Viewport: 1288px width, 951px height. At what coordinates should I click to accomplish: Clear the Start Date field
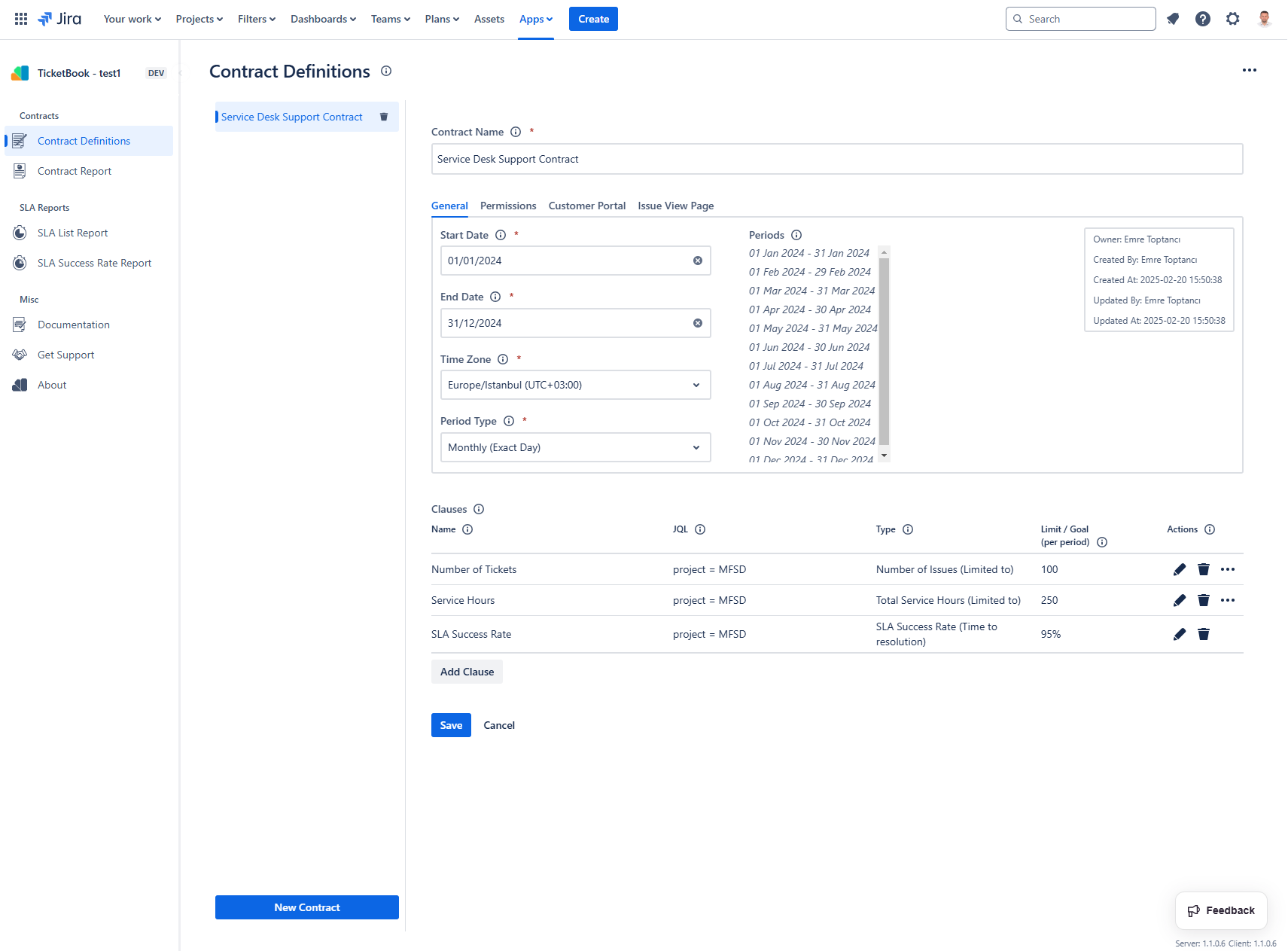tap(697, 261)
